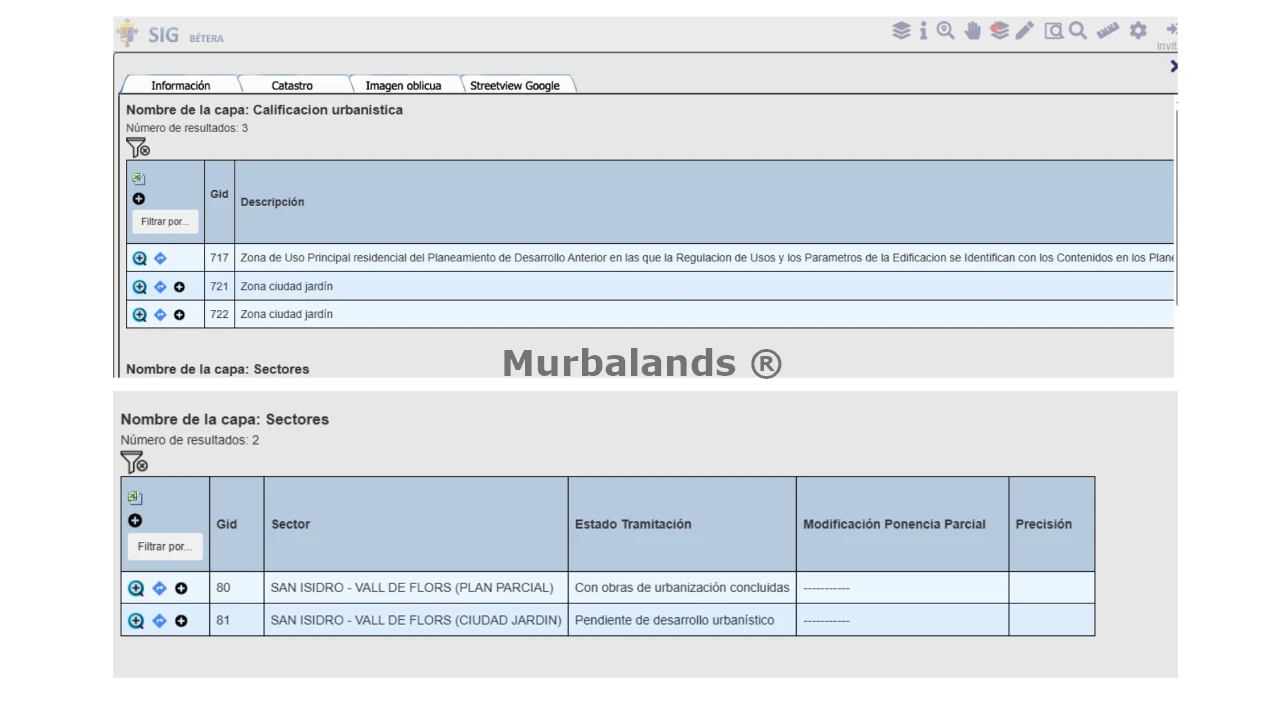Activate the ruler measurement tool
This screenshot has height=720, width=1280.
(1106, 31)
